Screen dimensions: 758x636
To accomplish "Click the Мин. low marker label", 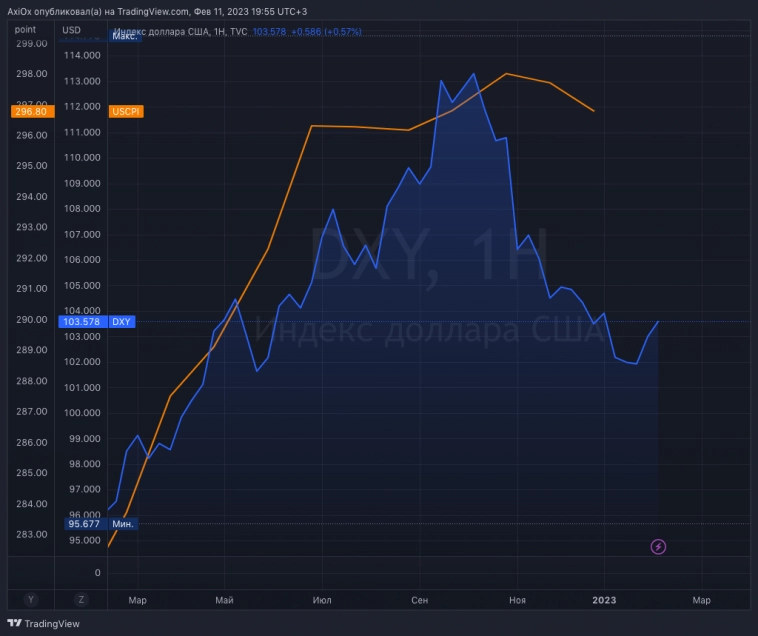I will point(124,523).
